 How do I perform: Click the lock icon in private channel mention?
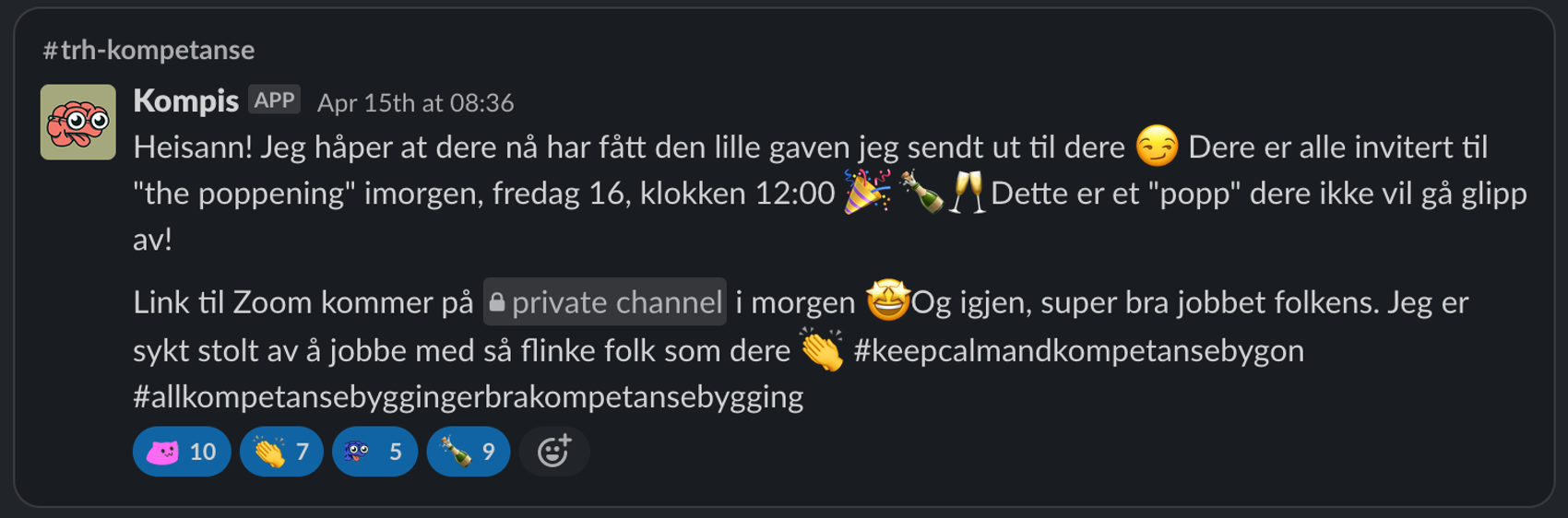pyautogui.click(x=496, y=301)
